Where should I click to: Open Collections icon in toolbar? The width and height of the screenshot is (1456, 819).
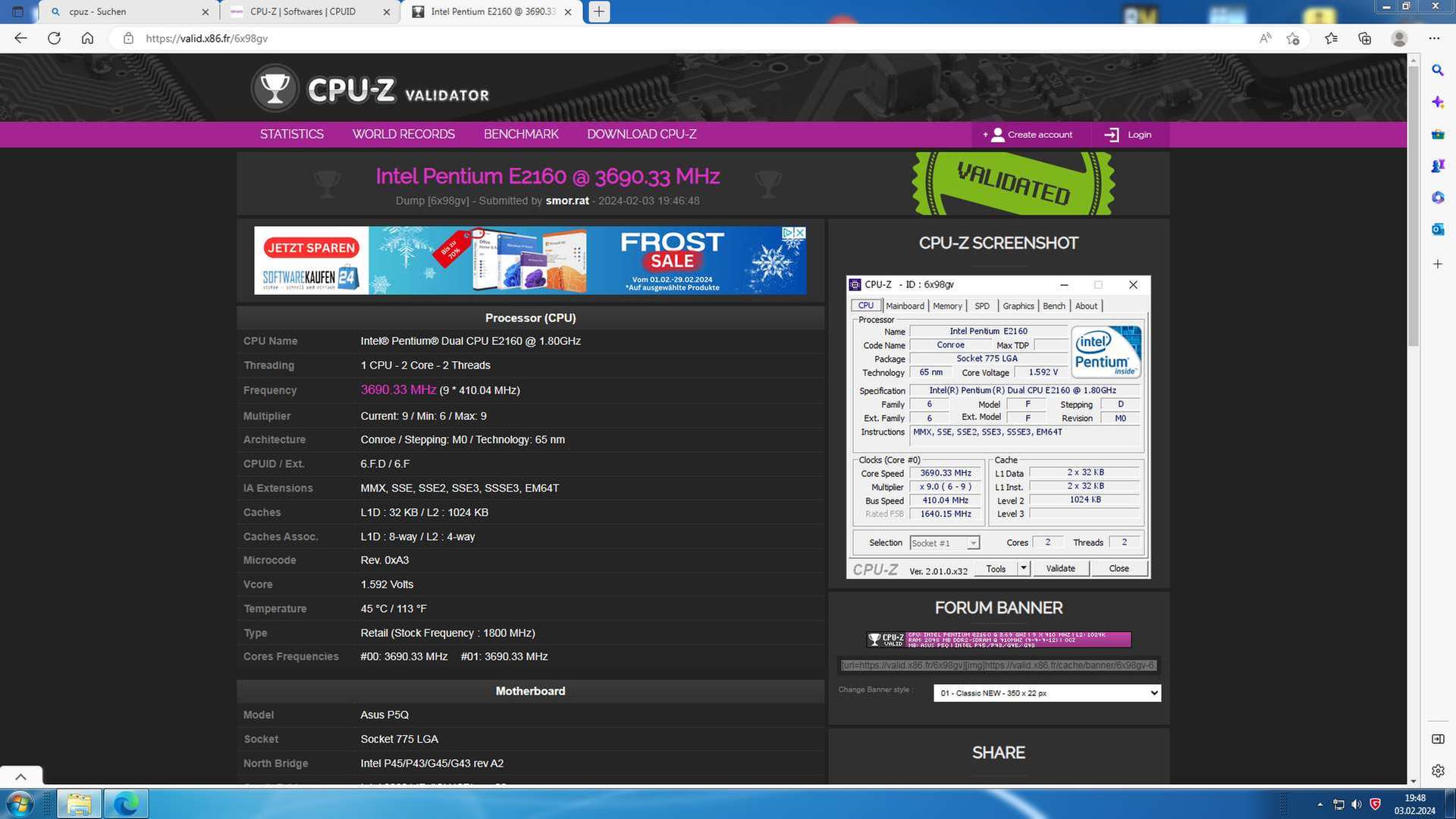pyautogui.click(x=1365, y=38)
